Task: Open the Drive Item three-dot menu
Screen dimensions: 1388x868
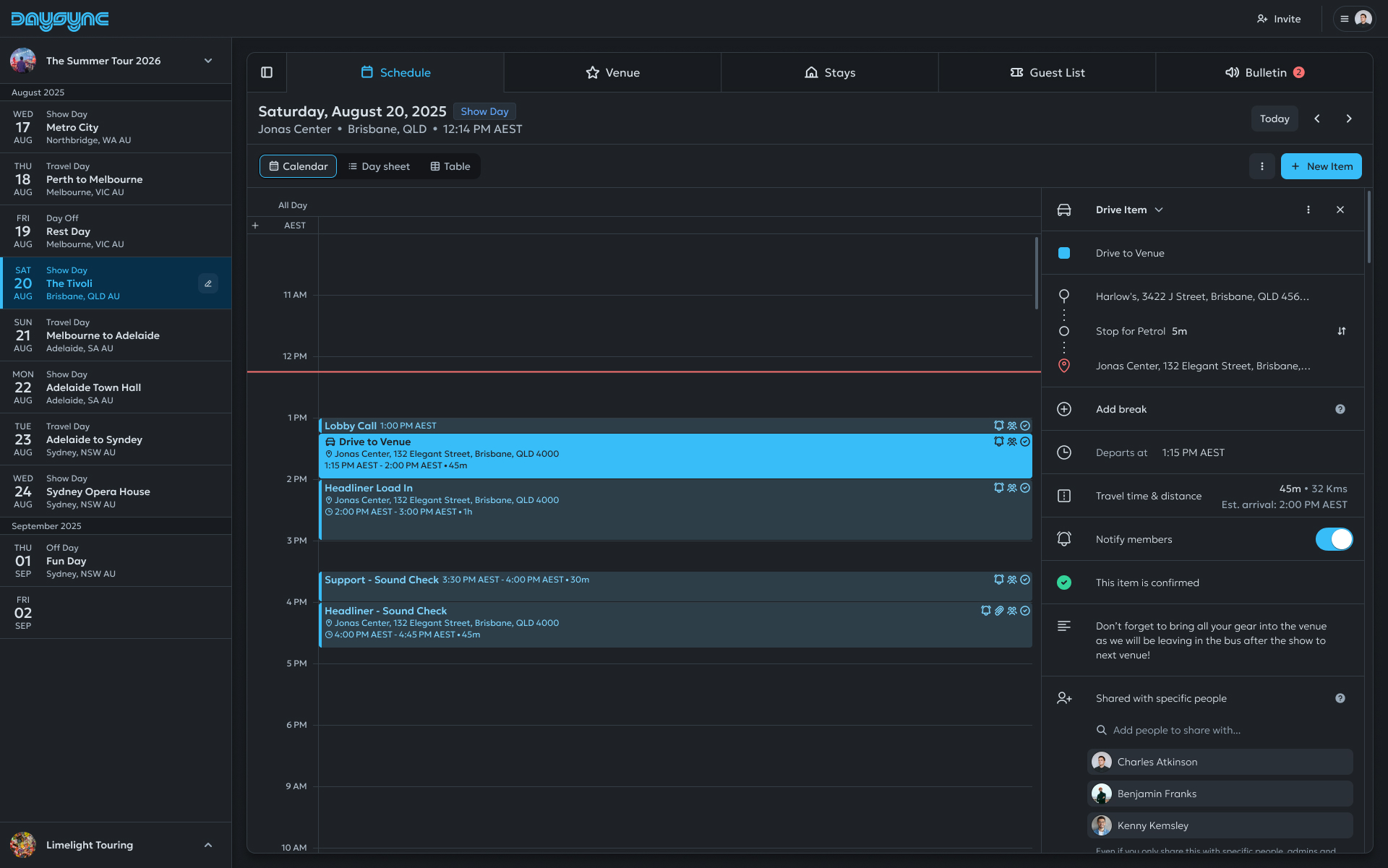Action: 1308,210
